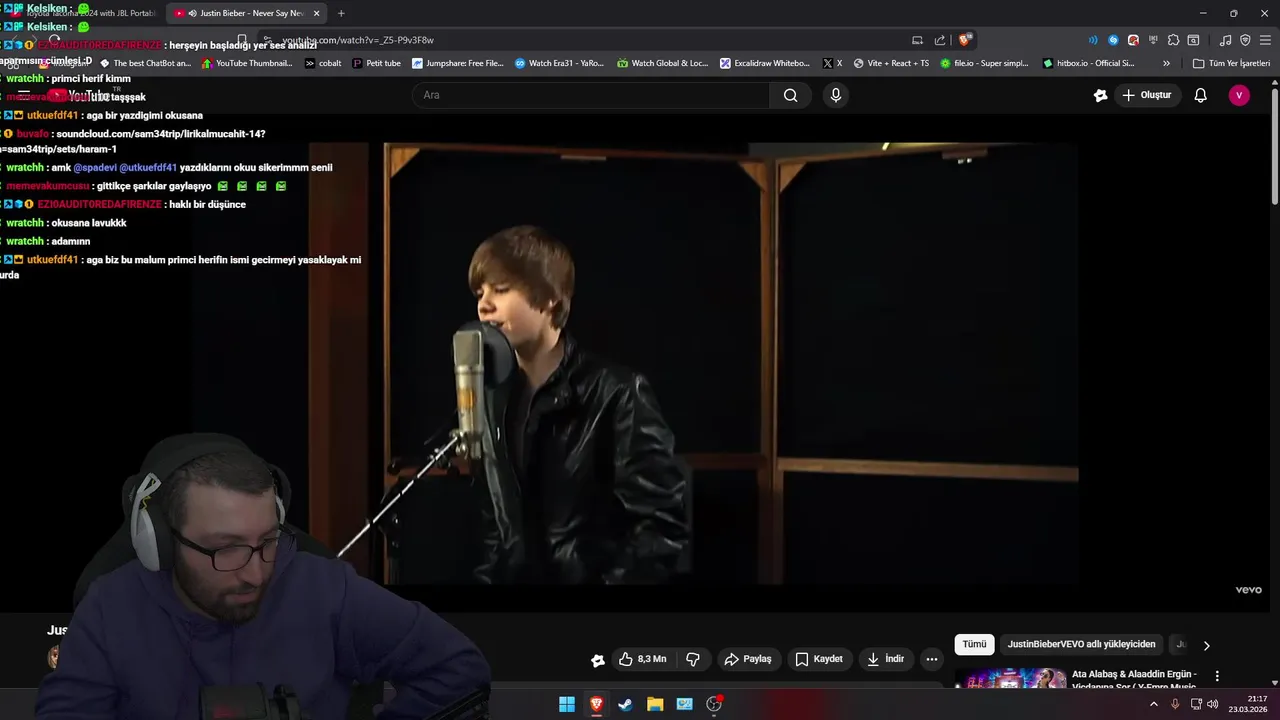Select JustinBieberVEVO adlı yükleyiciden chip
Viewport: 1280px width, 720px height.
pyautogui.click(x=1081, y=644)
